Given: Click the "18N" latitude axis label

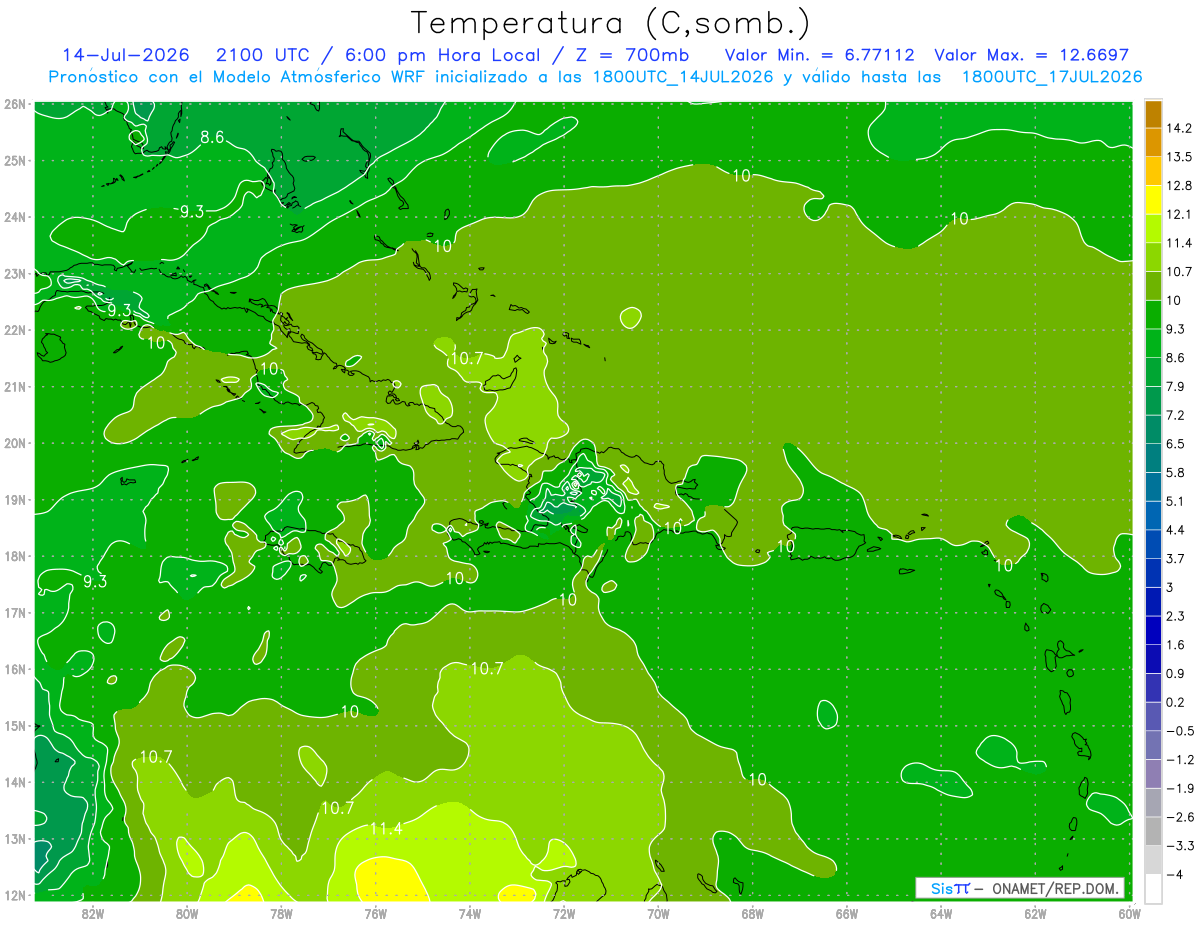Looking at the screenshot, I should click(14, 556).
